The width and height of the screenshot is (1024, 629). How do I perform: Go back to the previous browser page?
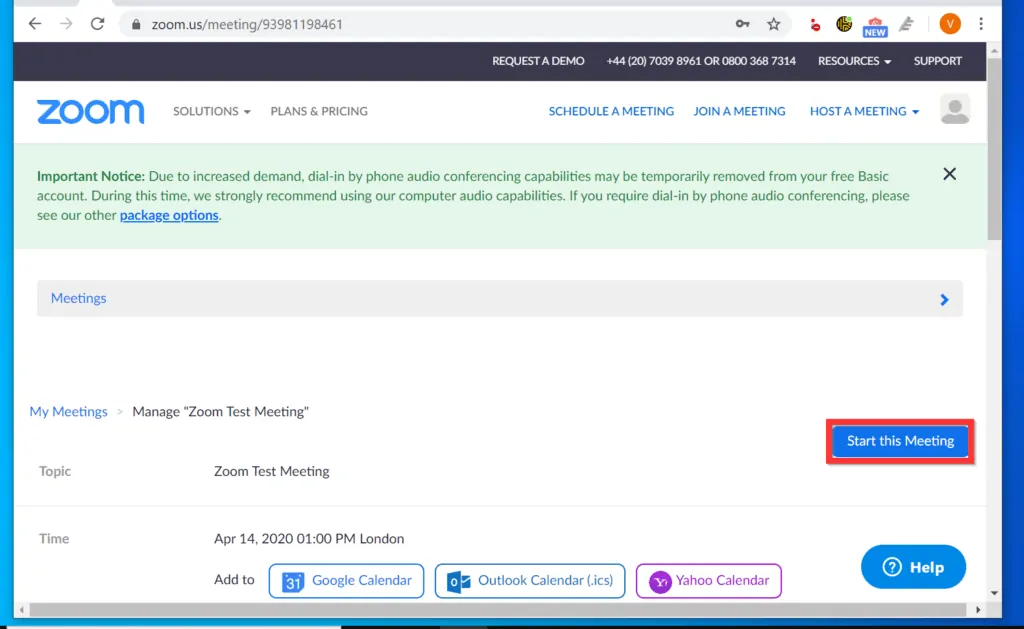click(35, 24)
